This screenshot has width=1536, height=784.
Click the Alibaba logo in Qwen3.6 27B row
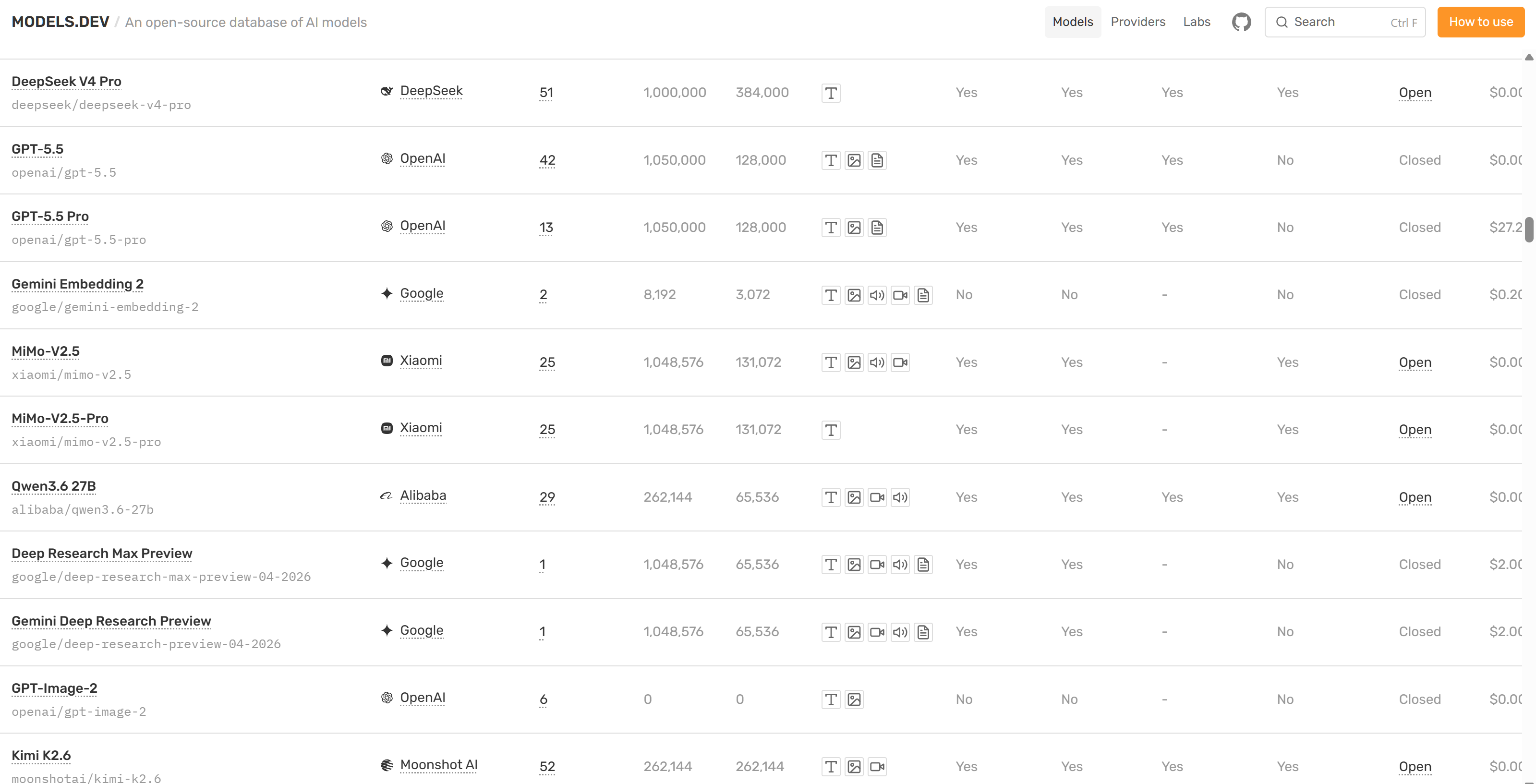(x=387, y=495)
